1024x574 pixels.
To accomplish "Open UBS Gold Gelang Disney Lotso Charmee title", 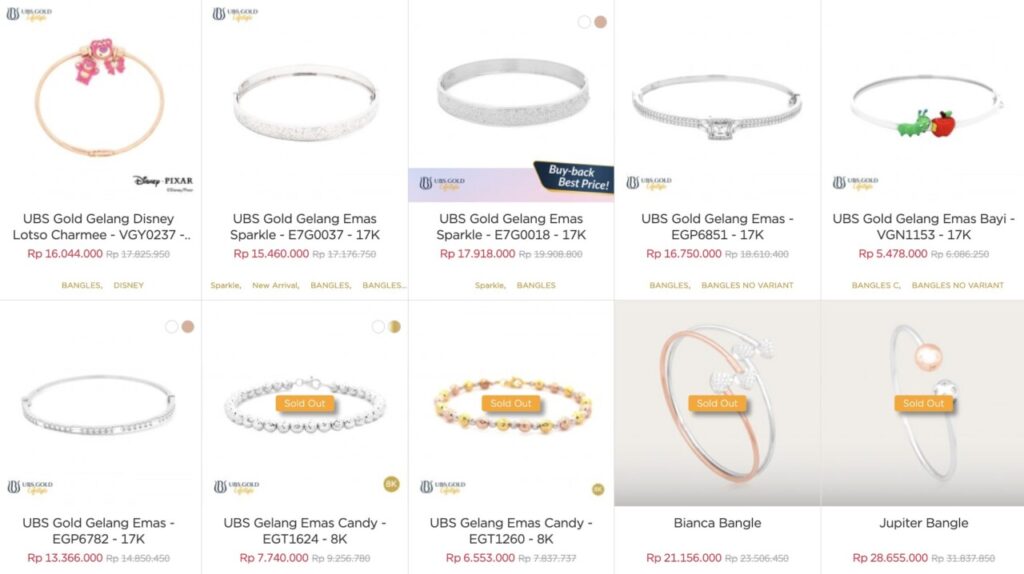I will click(101, 227).
